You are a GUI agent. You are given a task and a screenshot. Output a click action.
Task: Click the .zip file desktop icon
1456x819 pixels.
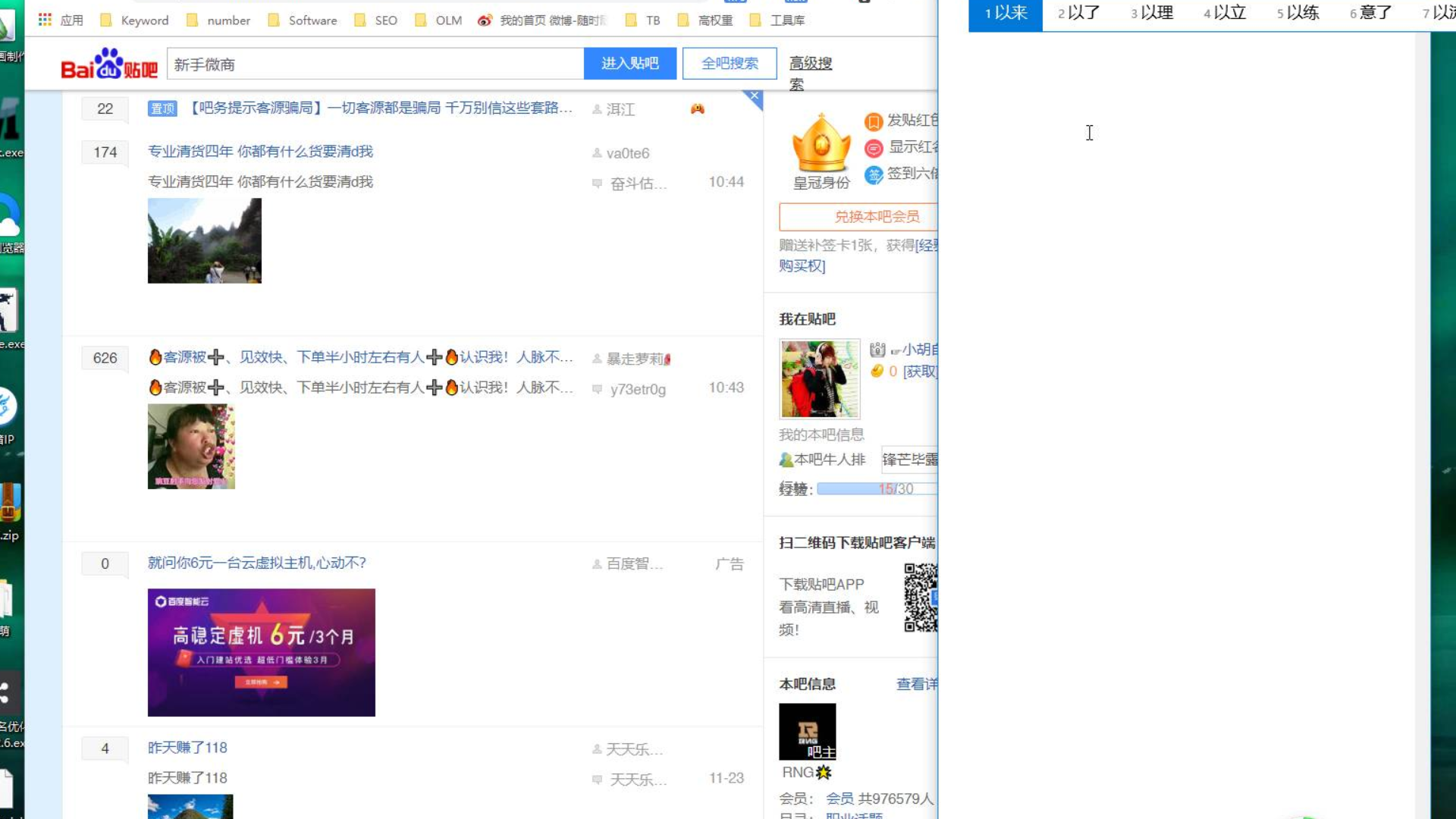[x=10, y=512]
